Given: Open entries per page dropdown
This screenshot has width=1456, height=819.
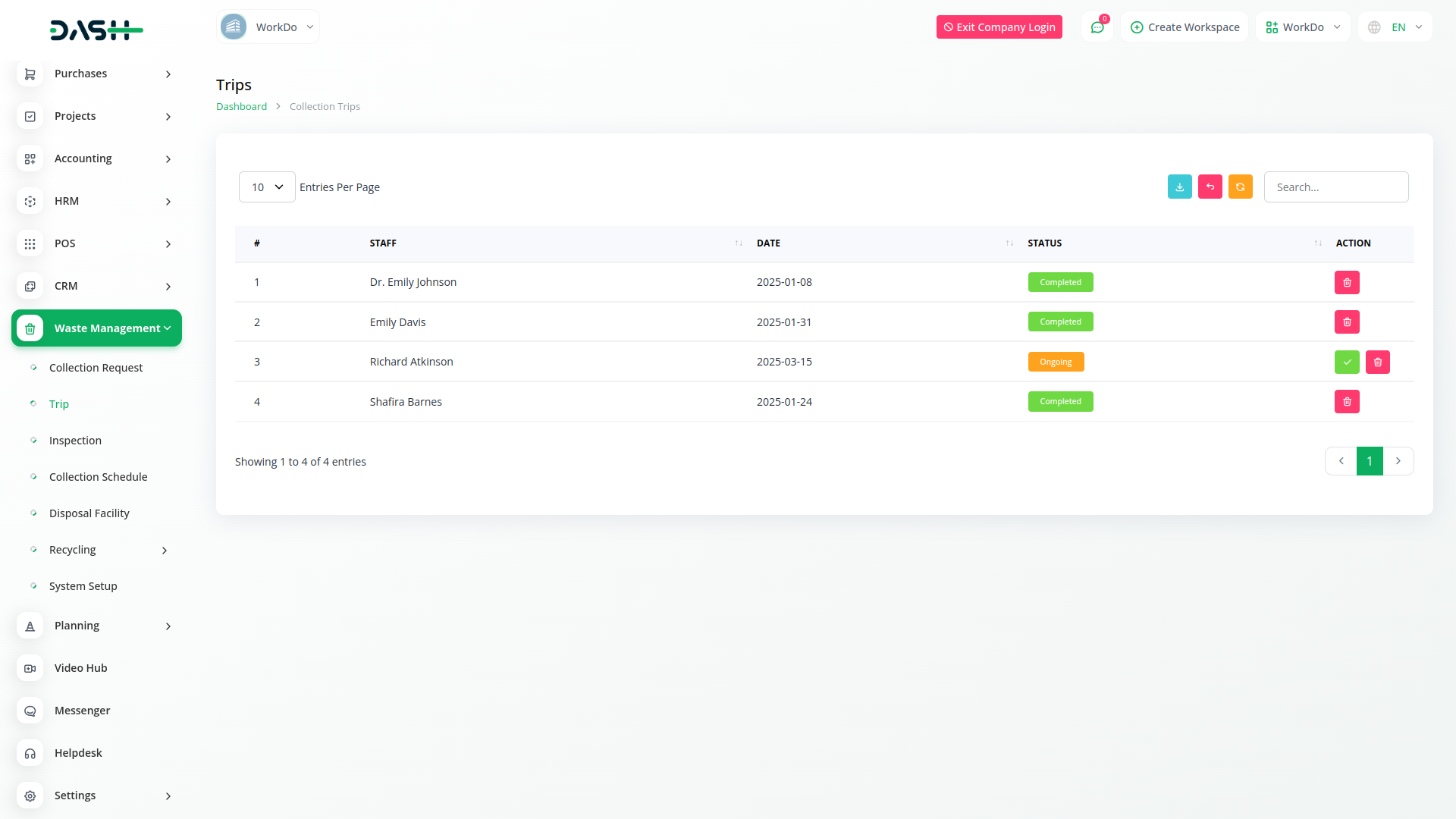Looking at the screenshot, I should click(x=267, y=187).
